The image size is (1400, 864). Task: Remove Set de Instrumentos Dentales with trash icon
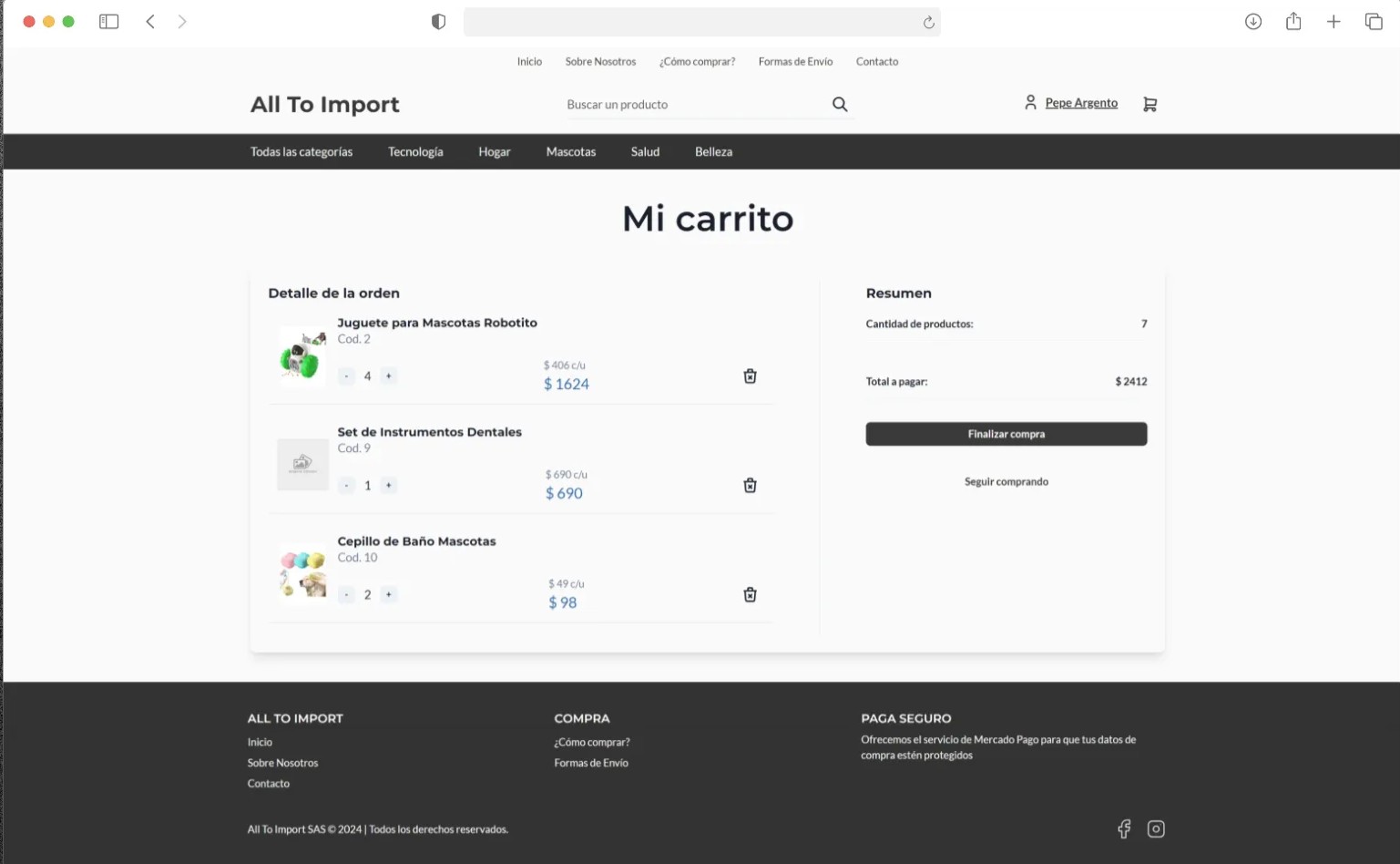click(x=750, y=486)
